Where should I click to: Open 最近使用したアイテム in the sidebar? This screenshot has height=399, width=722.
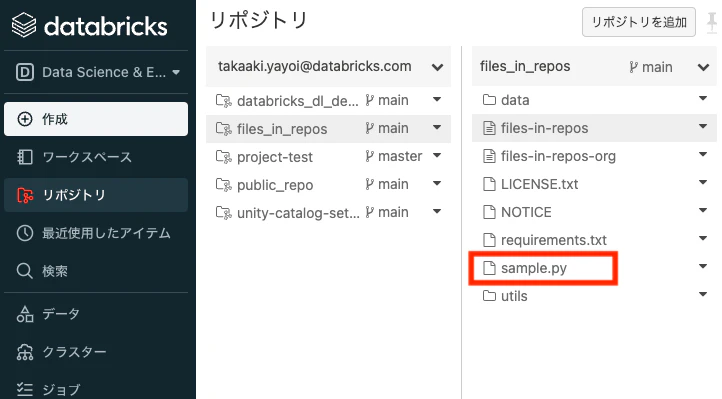coord(96,233)
